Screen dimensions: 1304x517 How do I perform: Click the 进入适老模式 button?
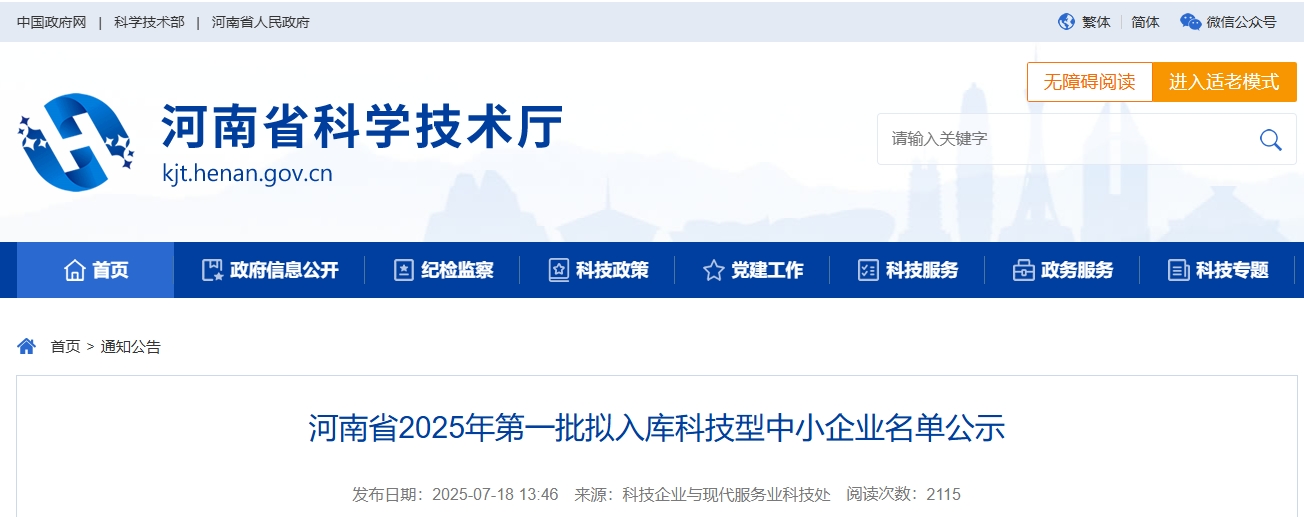(x=1225, y=82)
